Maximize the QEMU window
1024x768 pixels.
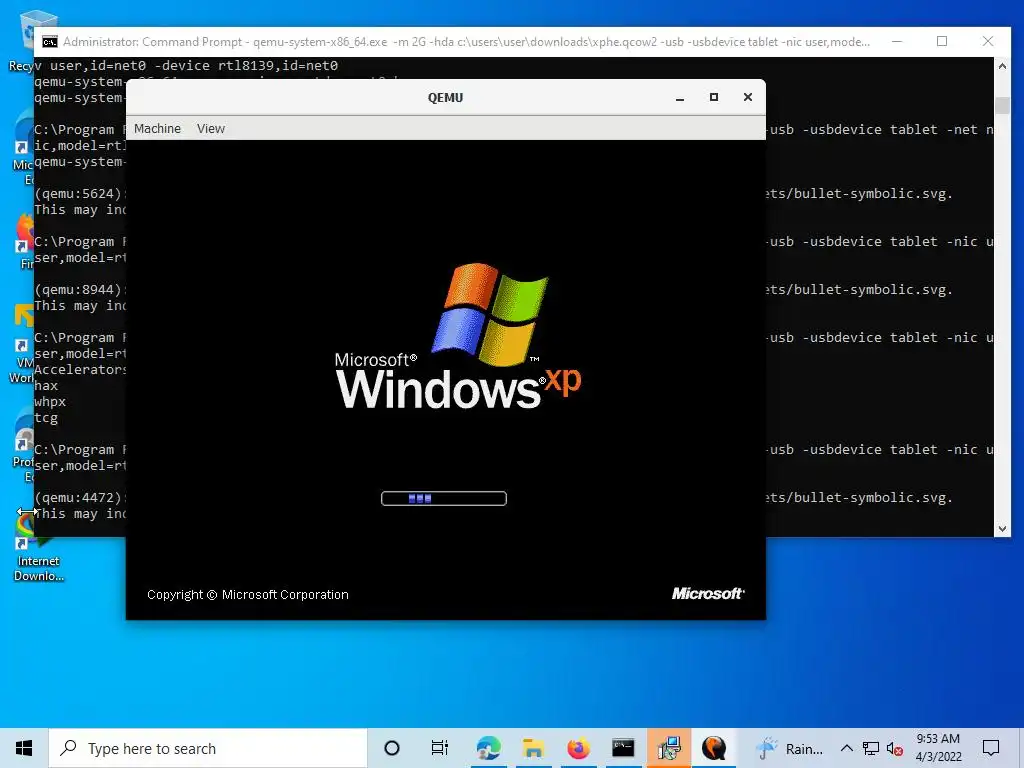coord(714,97)
